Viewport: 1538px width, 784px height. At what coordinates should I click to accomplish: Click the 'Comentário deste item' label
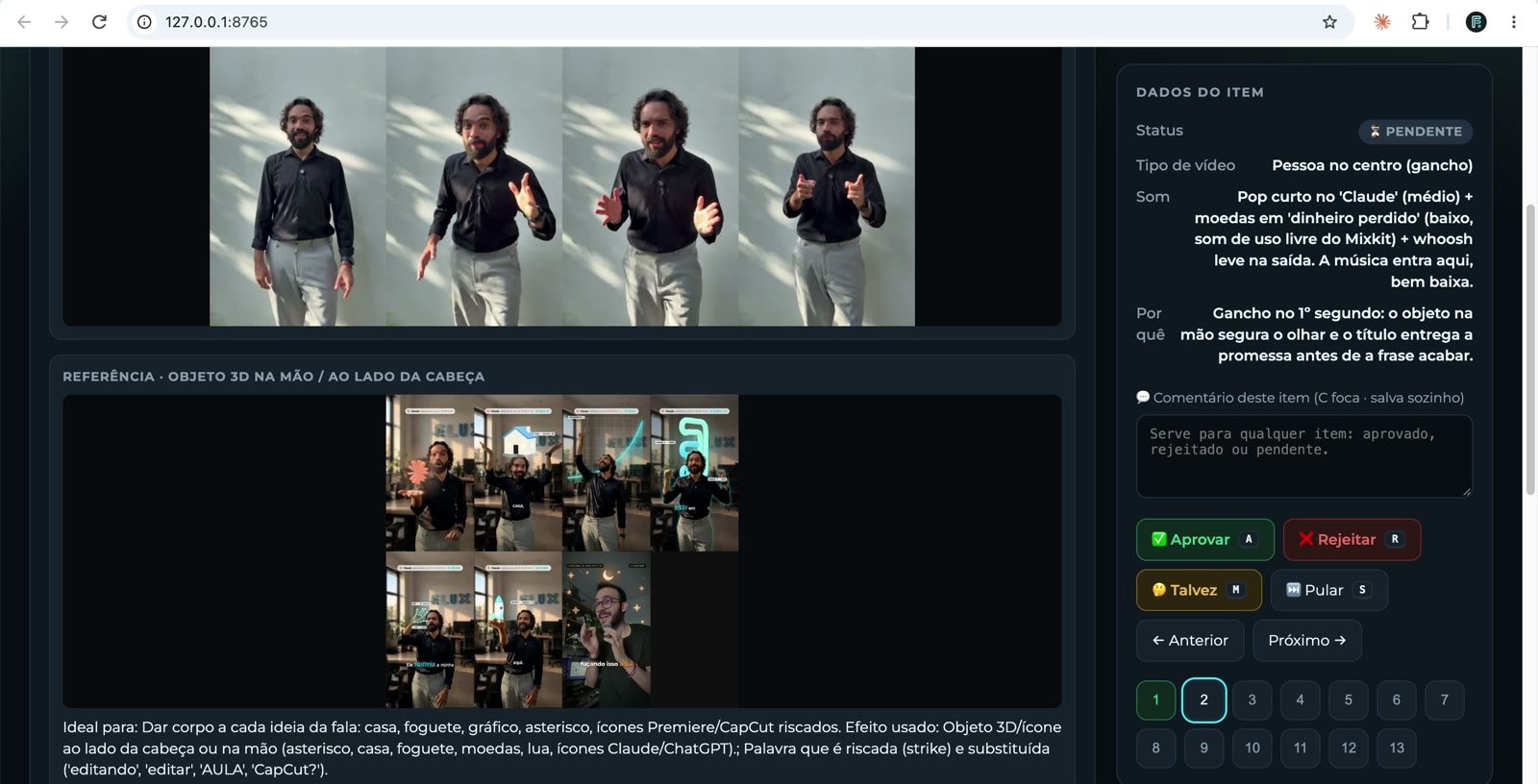tap(1300, 398)
